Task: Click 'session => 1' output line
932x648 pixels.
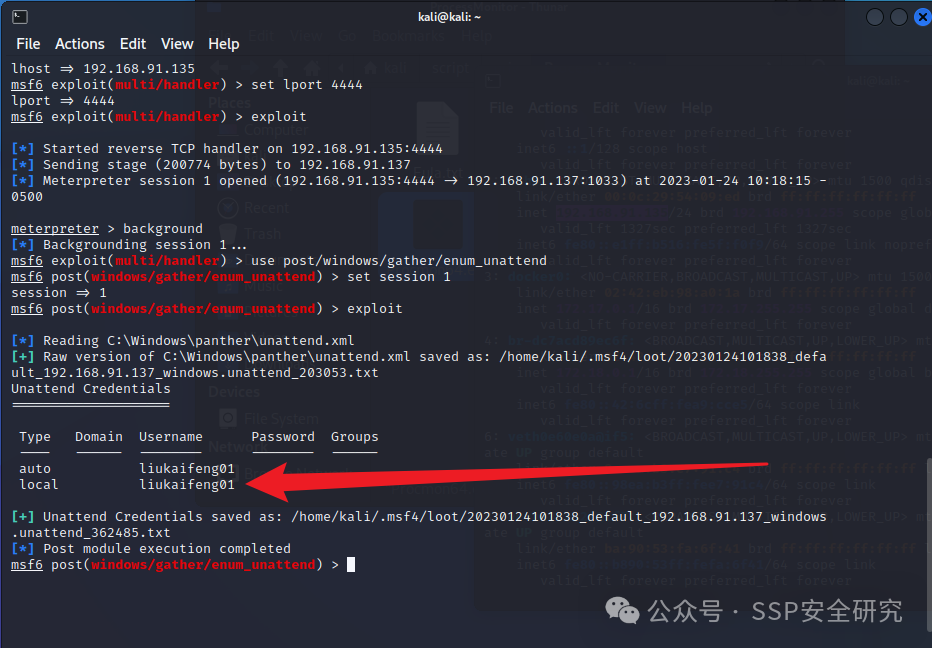Action: (59, 293)
